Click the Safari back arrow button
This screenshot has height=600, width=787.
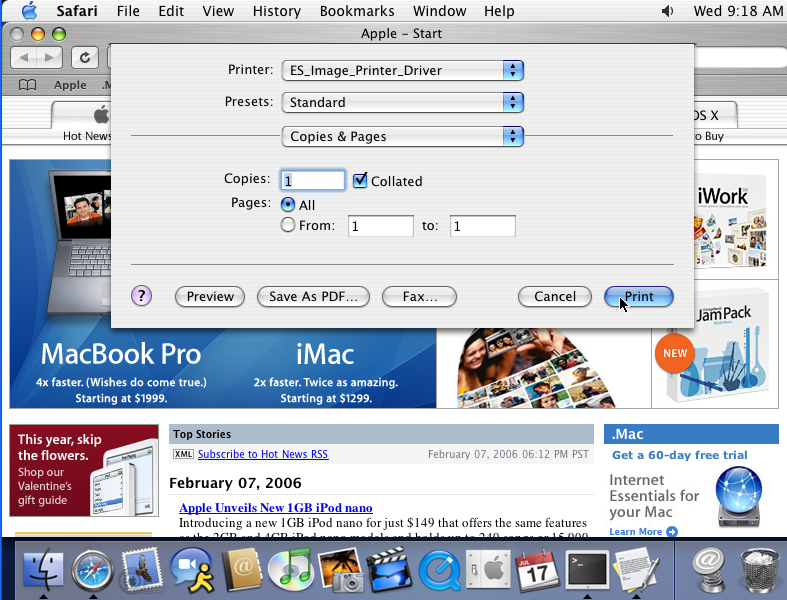[x=24, y=58]
